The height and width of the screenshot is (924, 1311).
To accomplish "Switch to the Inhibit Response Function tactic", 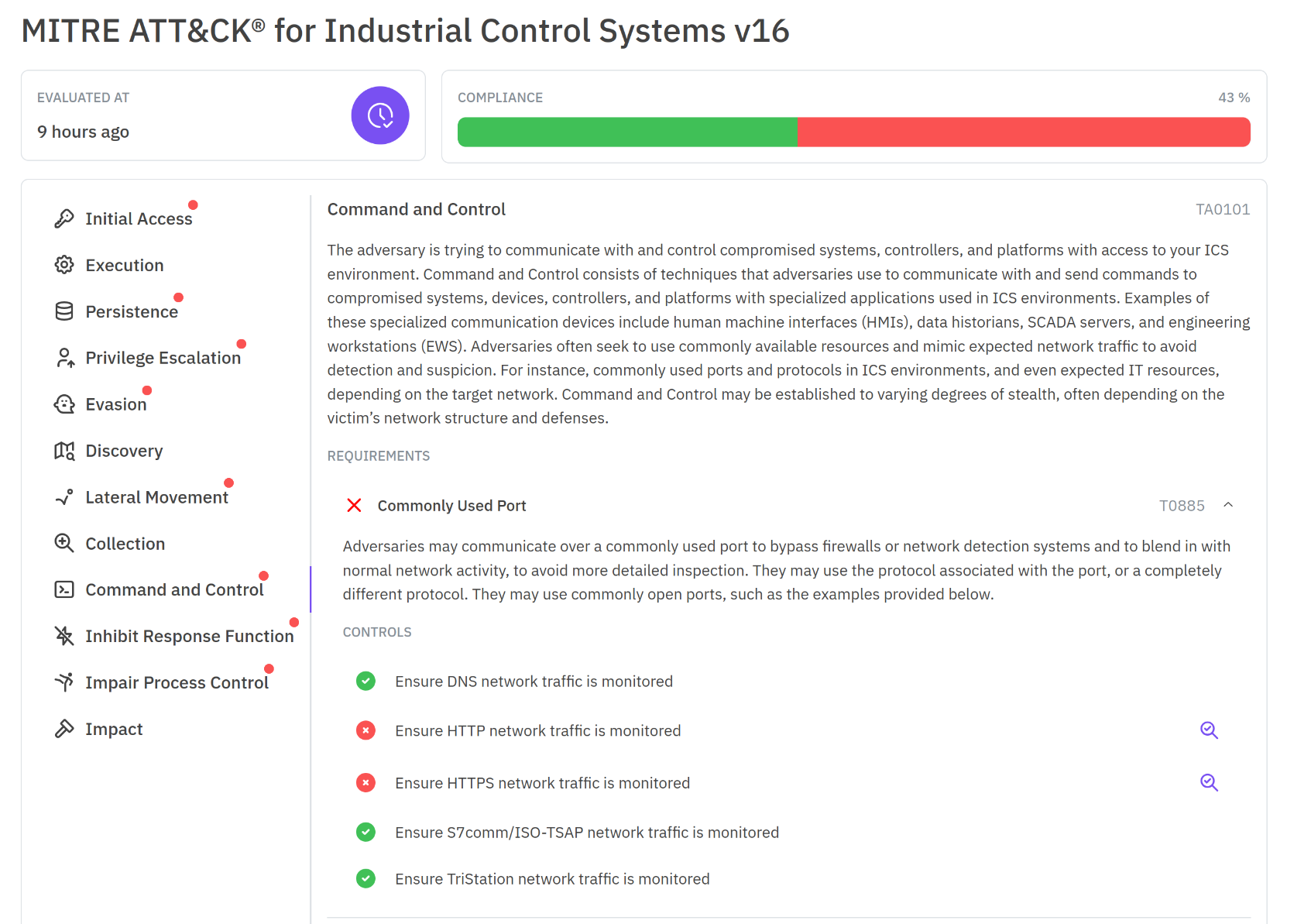I will [x=189, y=636].
